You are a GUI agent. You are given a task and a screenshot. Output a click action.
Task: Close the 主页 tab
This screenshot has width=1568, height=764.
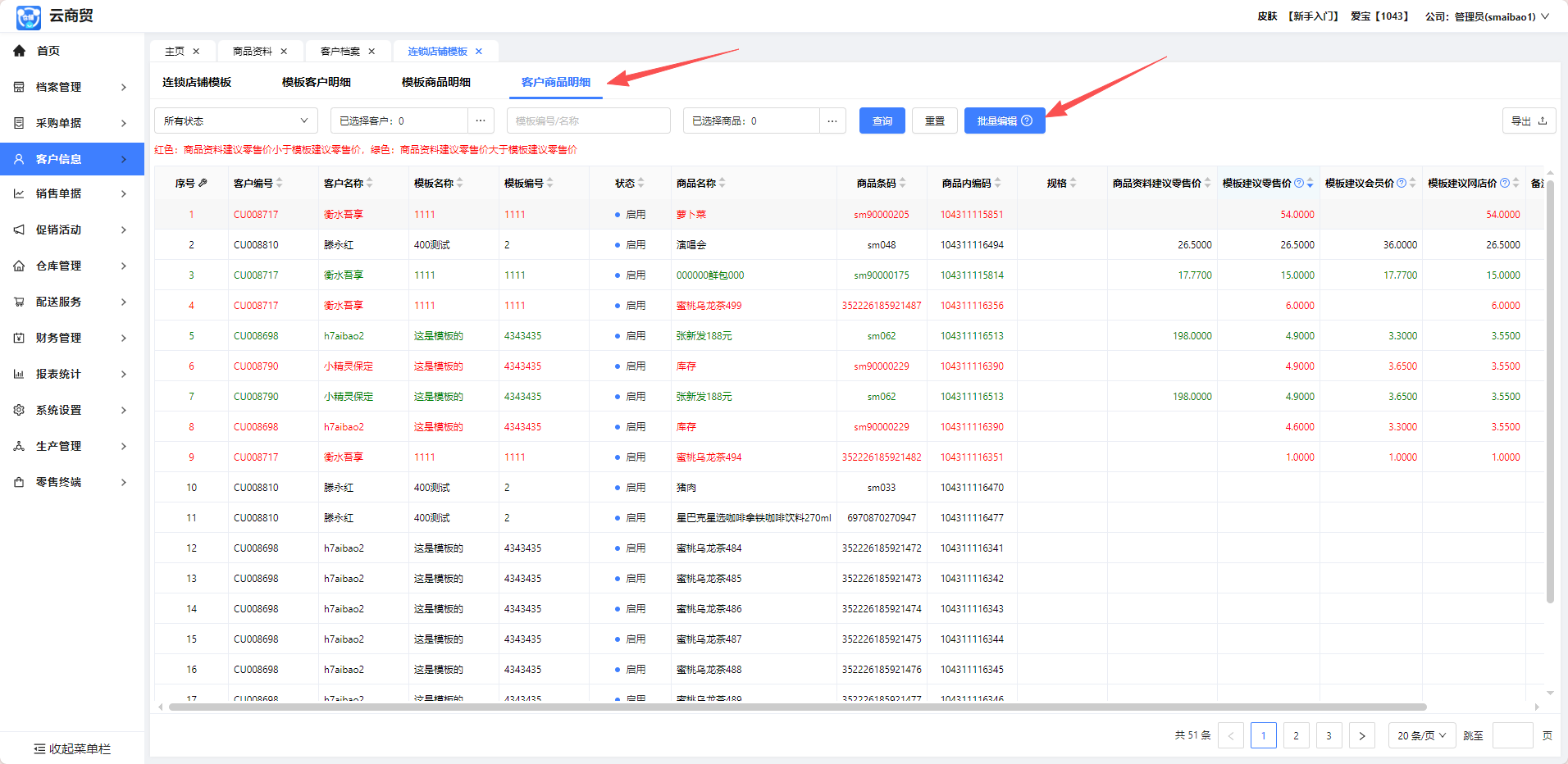(196, 51)
